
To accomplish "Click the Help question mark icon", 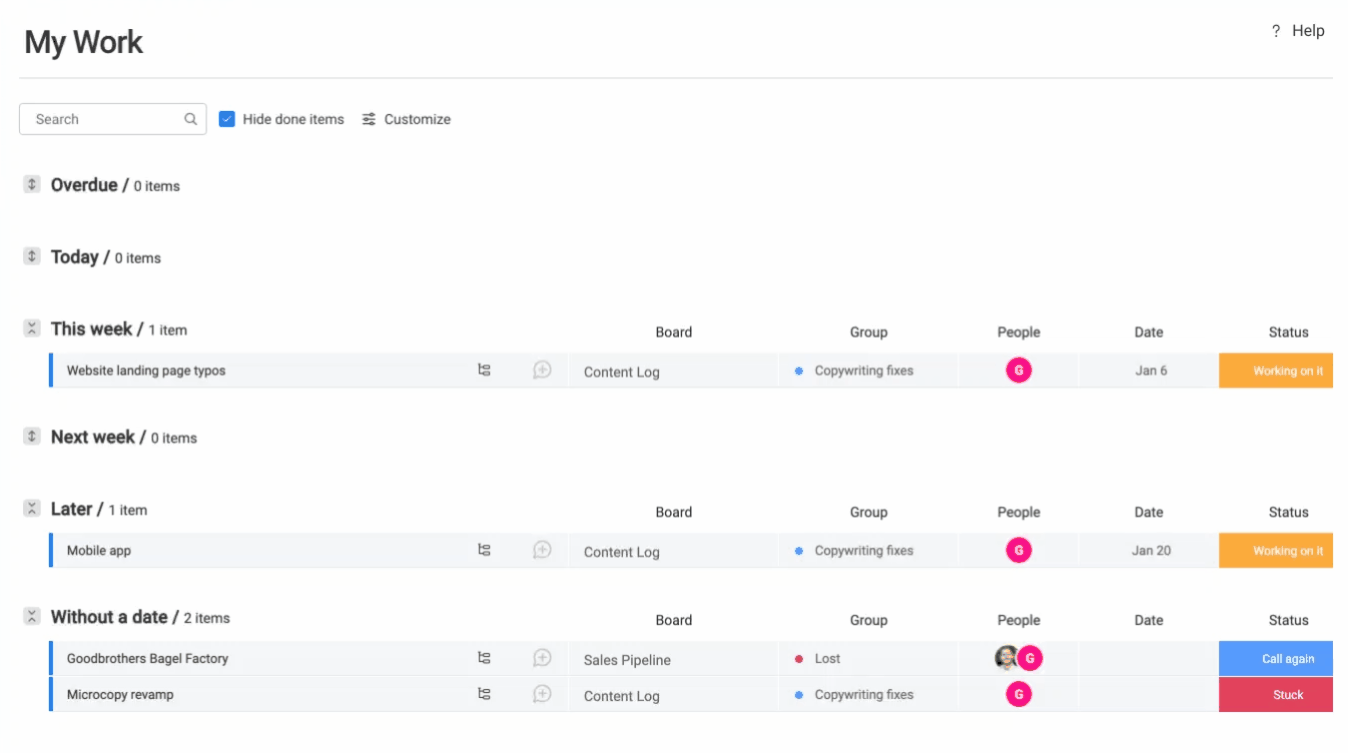I will click(1276, 31).
